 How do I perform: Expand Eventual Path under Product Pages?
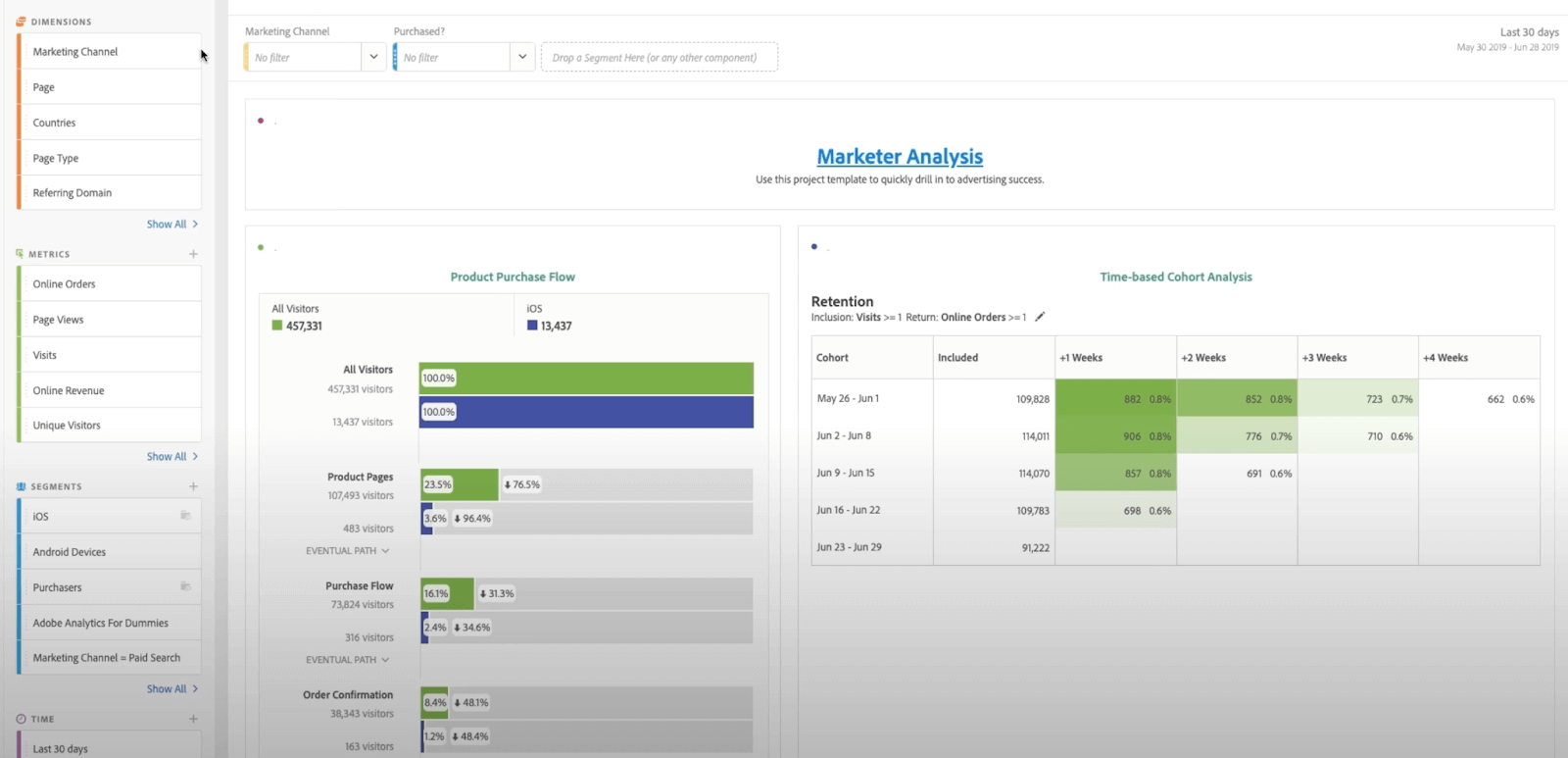tap(348, 551)
